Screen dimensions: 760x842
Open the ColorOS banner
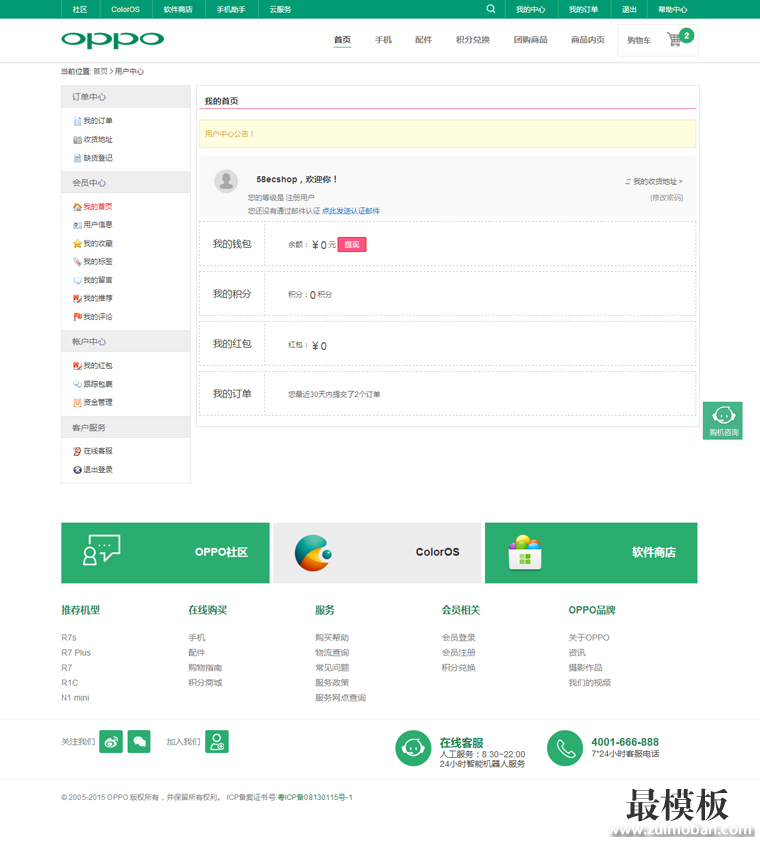[377, 553]
